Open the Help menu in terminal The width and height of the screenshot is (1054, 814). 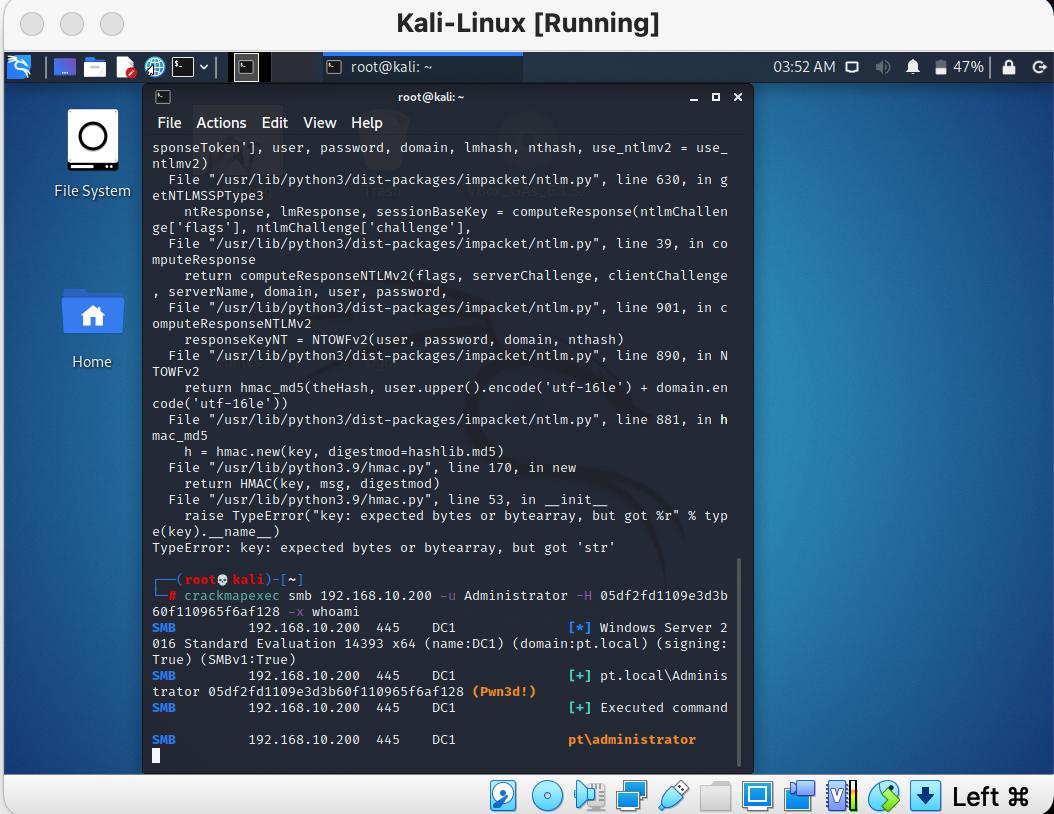[x=366, y=123]
